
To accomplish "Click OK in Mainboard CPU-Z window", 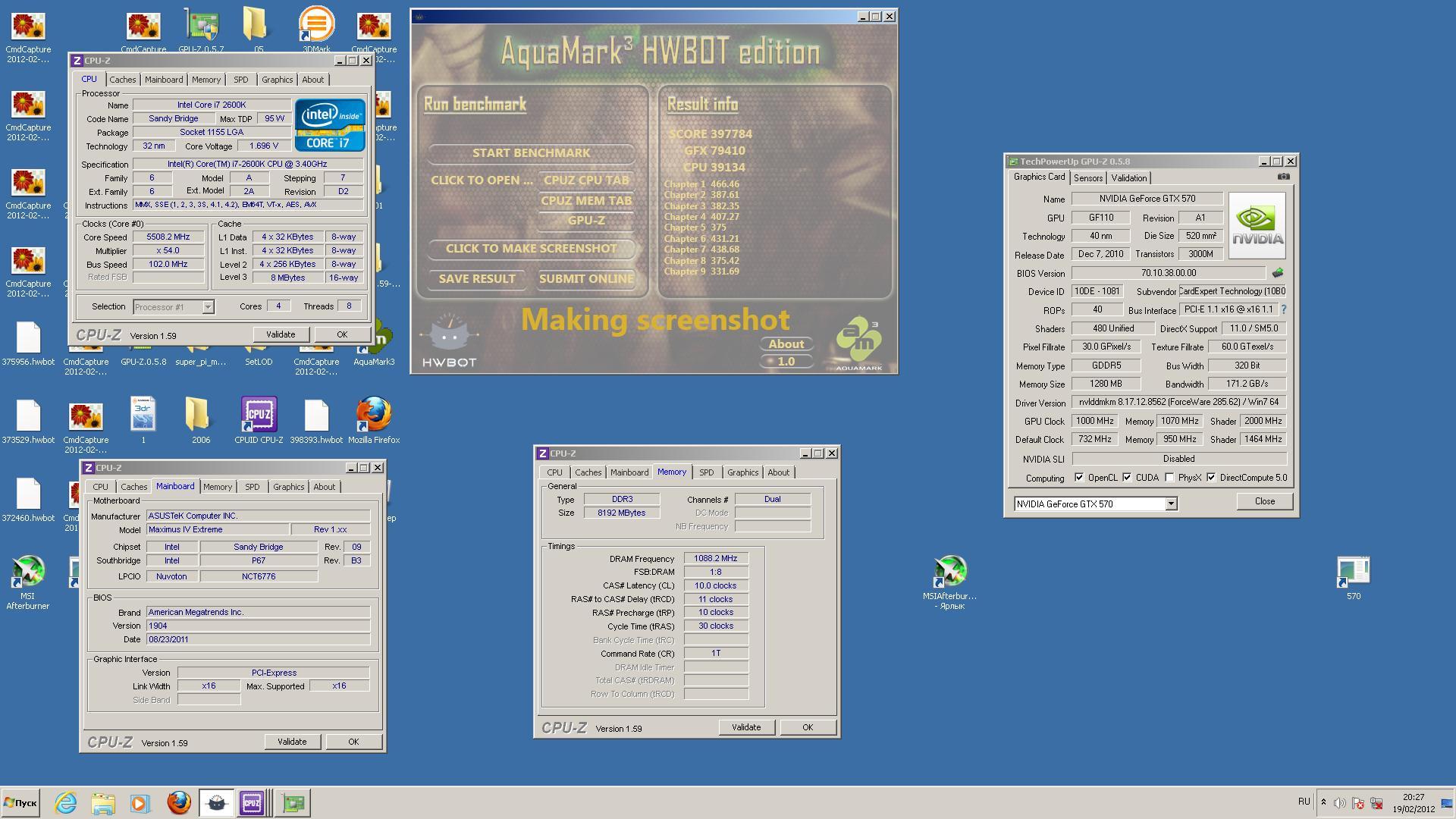I will click(x=353, y=742).
